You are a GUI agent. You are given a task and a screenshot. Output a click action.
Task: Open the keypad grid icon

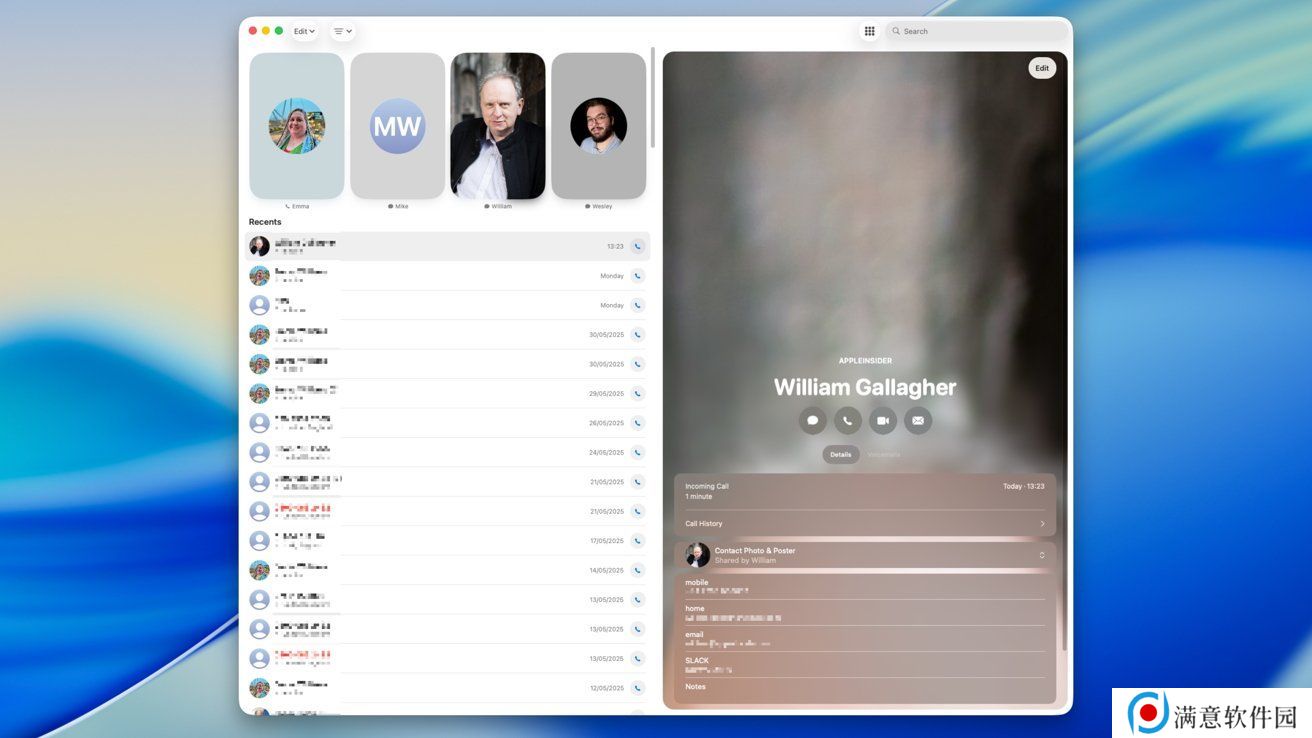pyautogui.click(x=869, y=31)
